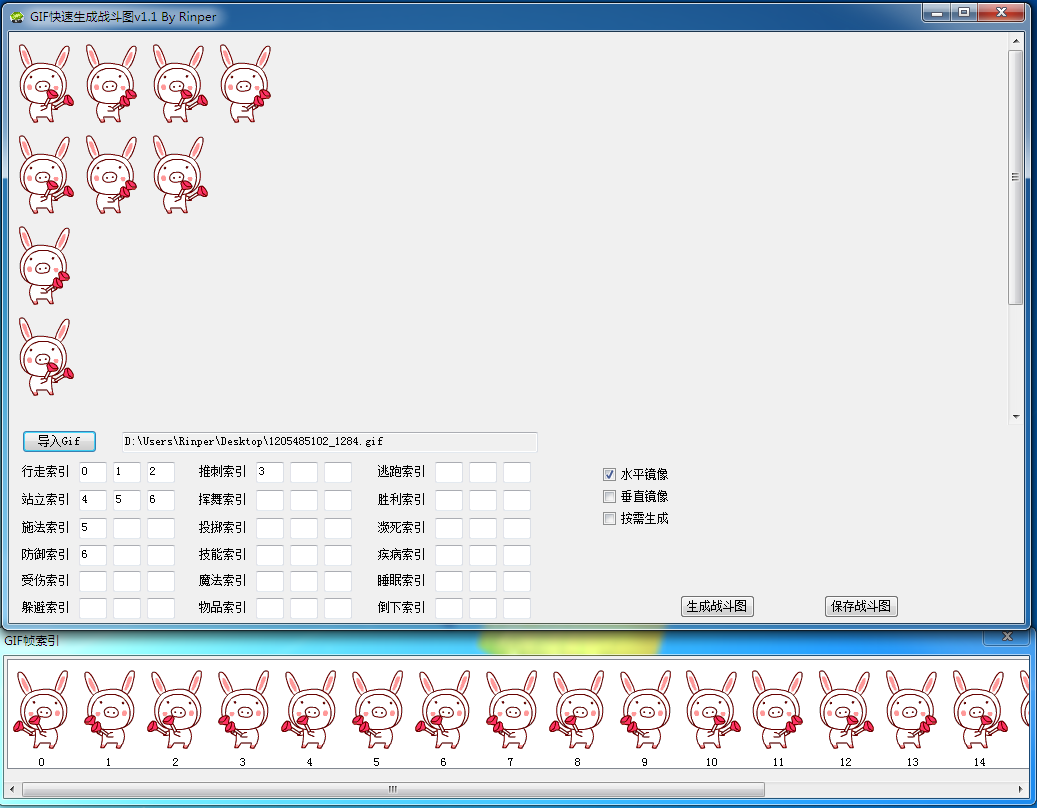1037x808 pixels.
Task: Click the preview area scroll-down arrow
Action: click(1016, 417)
